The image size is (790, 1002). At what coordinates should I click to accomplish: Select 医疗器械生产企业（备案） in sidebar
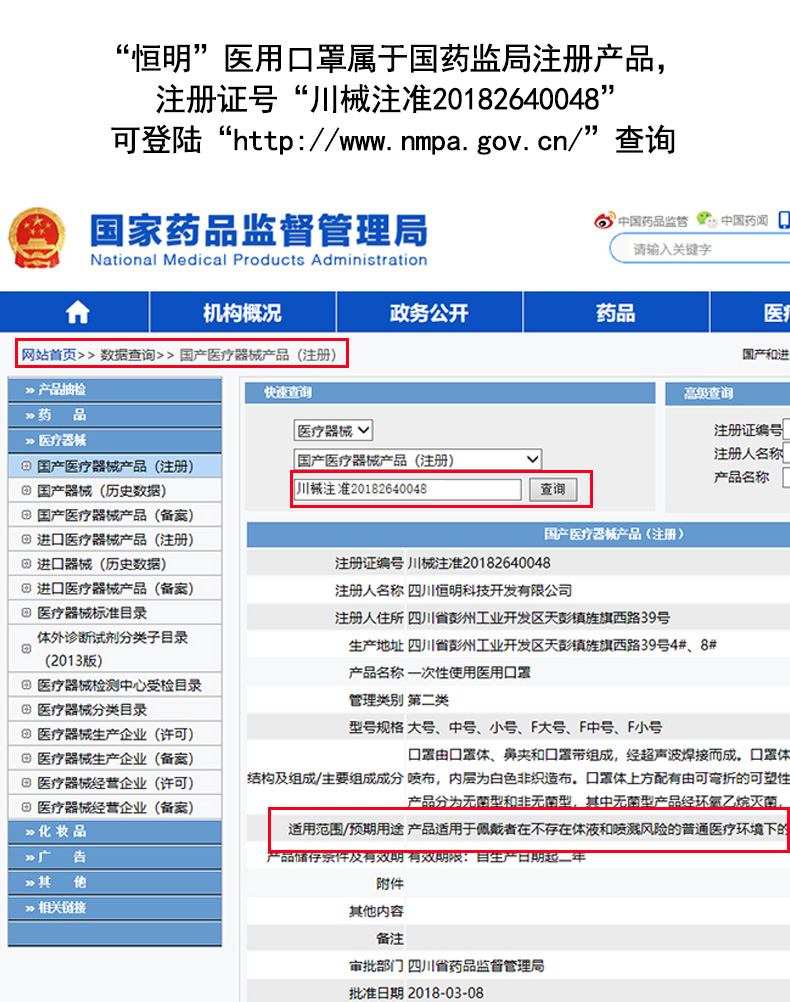[115, 759]
